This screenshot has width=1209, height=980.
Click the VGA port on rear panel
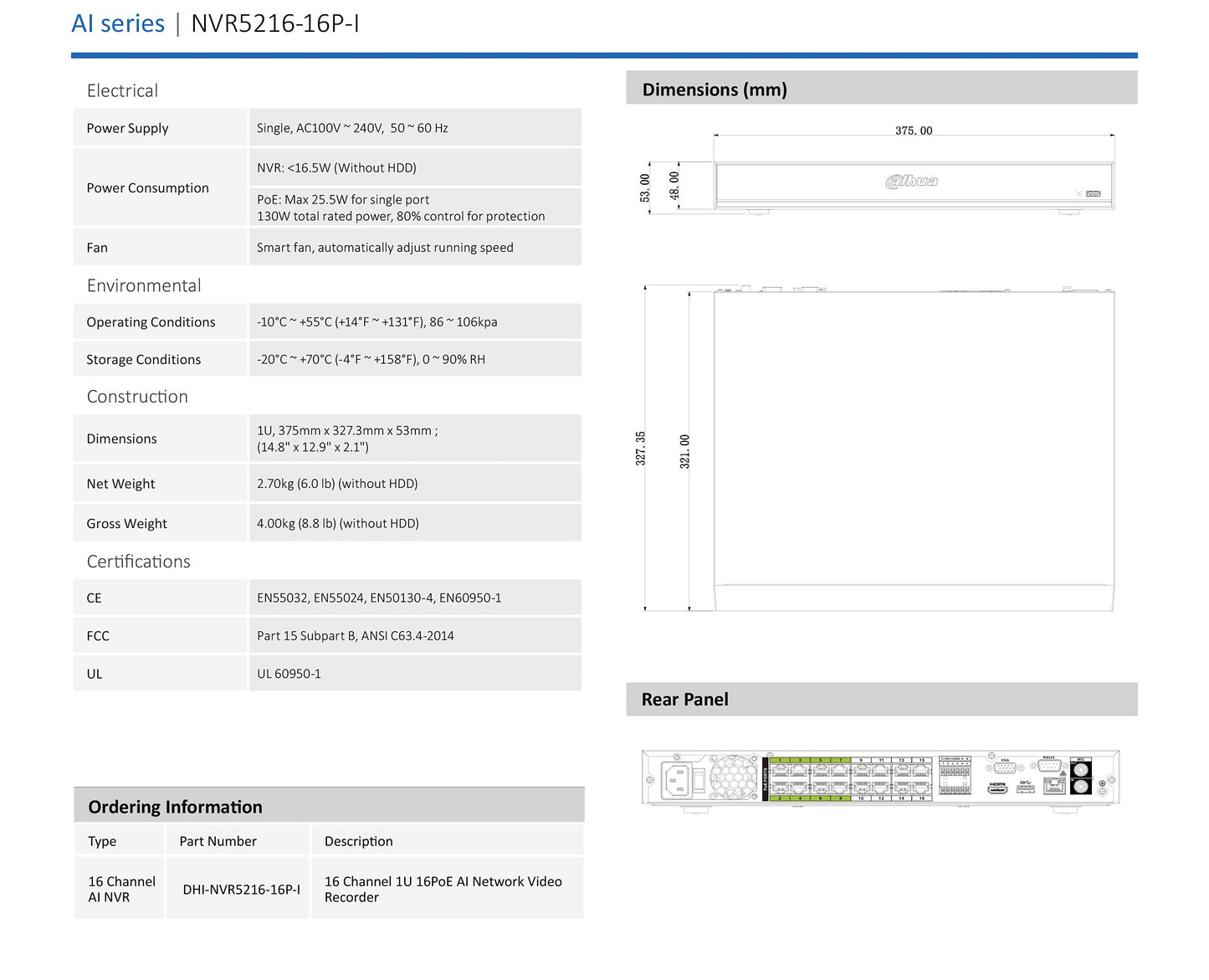coord(1005,767)
